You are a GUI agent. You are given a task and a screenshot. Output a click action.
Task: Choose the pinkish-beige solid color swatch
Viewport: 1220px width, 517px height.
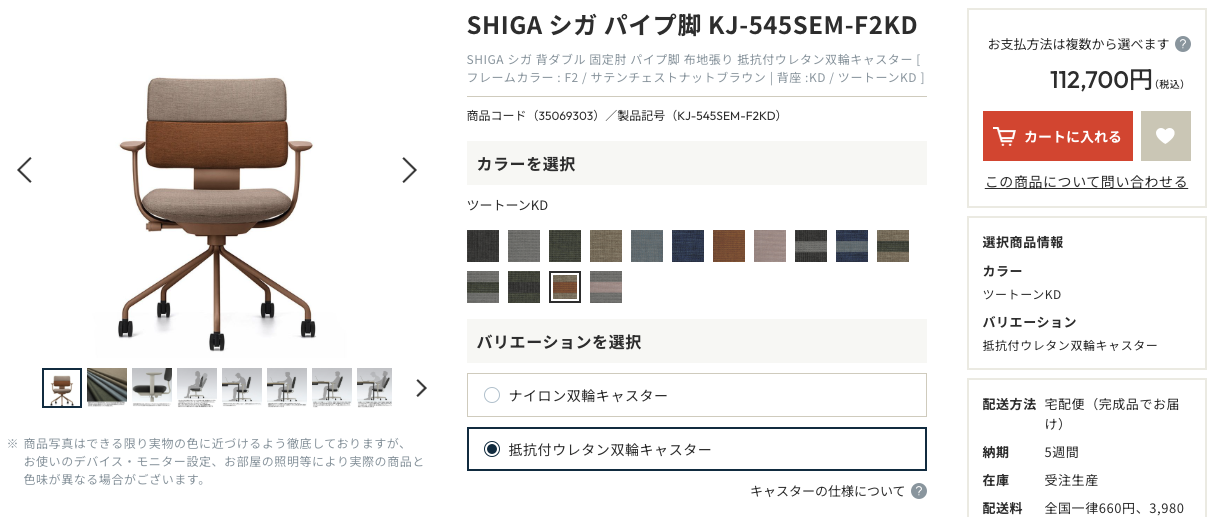(770, 246)
